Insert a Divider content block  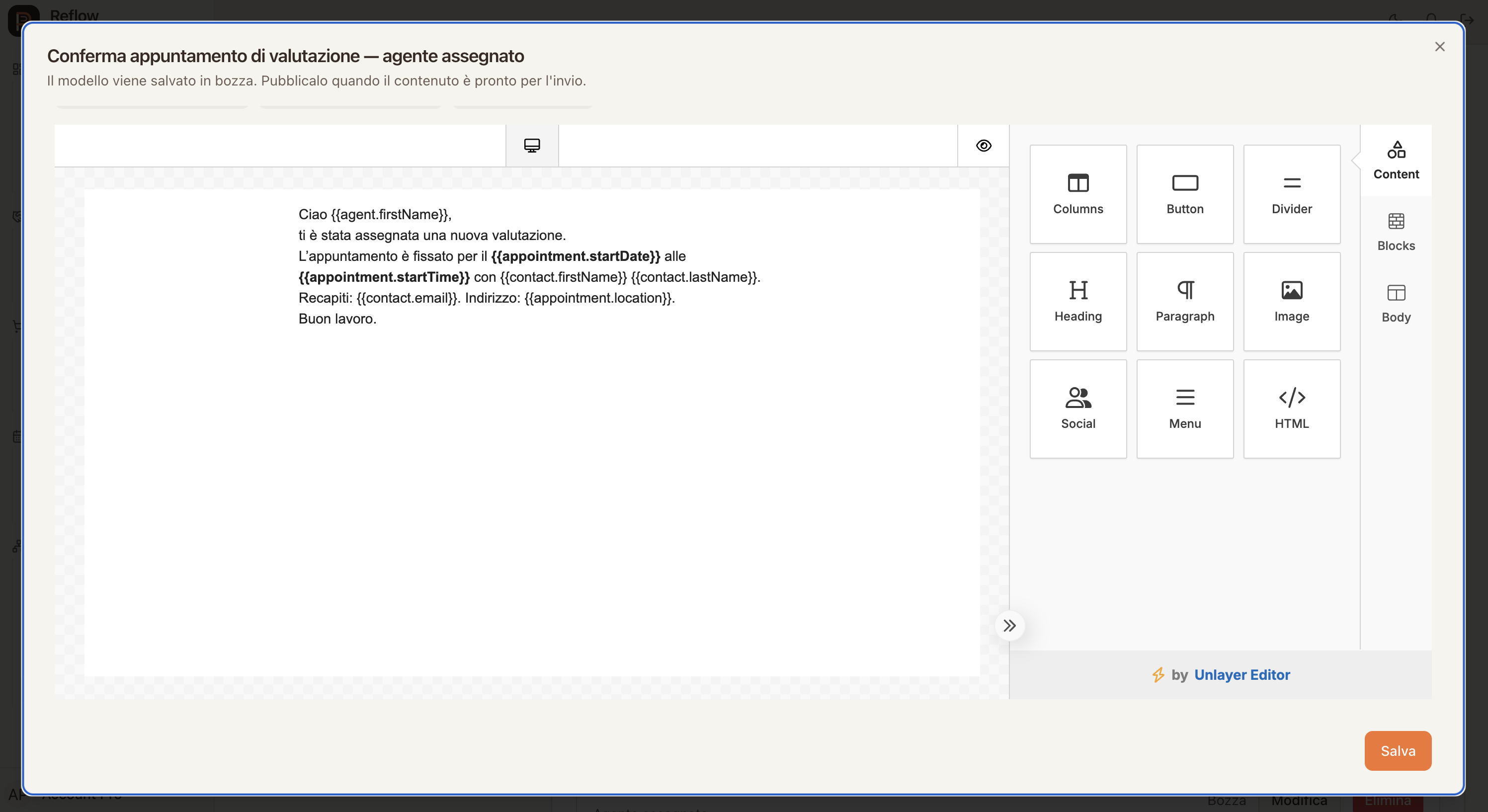pos(1292,194)
